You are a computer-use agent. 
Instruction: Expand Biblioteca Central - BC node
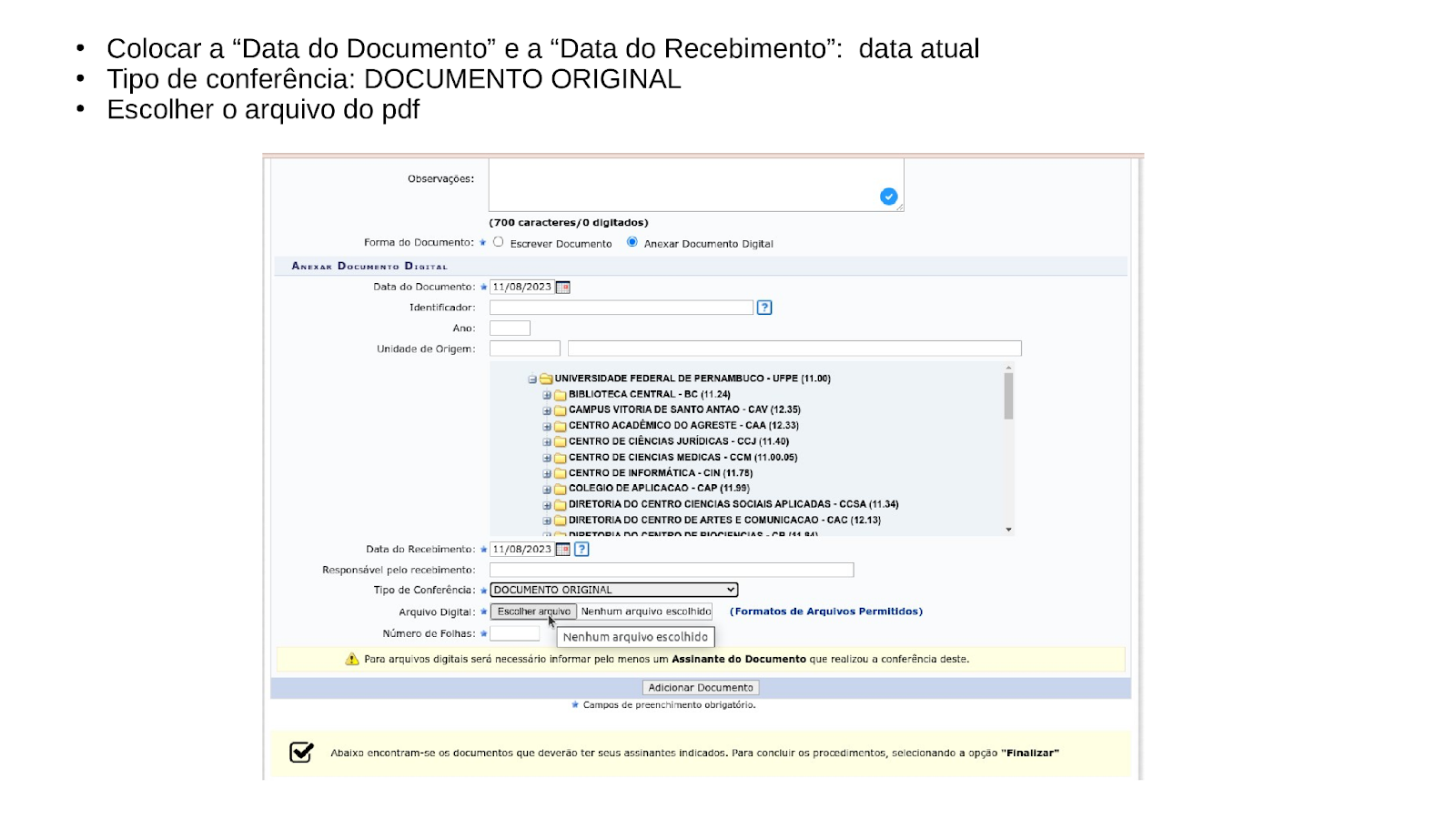coord(547,395)
